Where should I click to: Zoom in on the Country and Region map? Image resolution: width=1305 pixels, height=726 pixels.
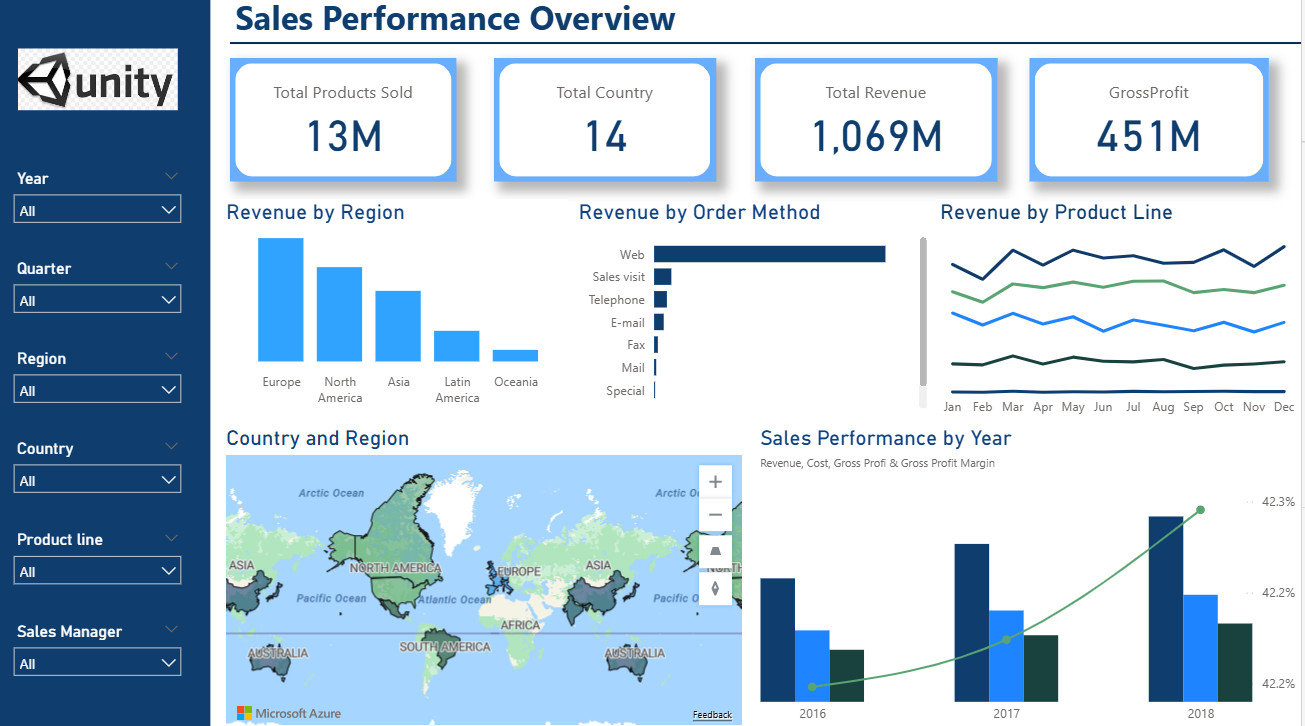715,481
